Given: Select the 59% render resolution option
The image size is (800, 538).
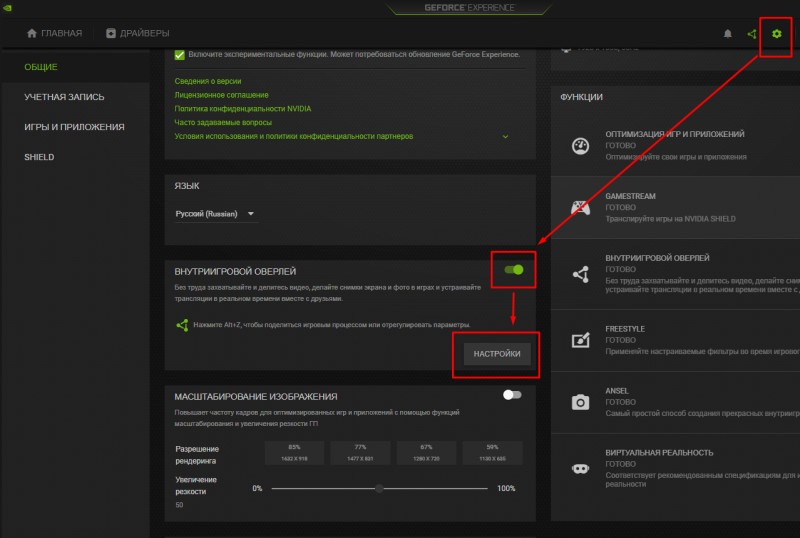Looking at the screenshot, I should [492, 453].
